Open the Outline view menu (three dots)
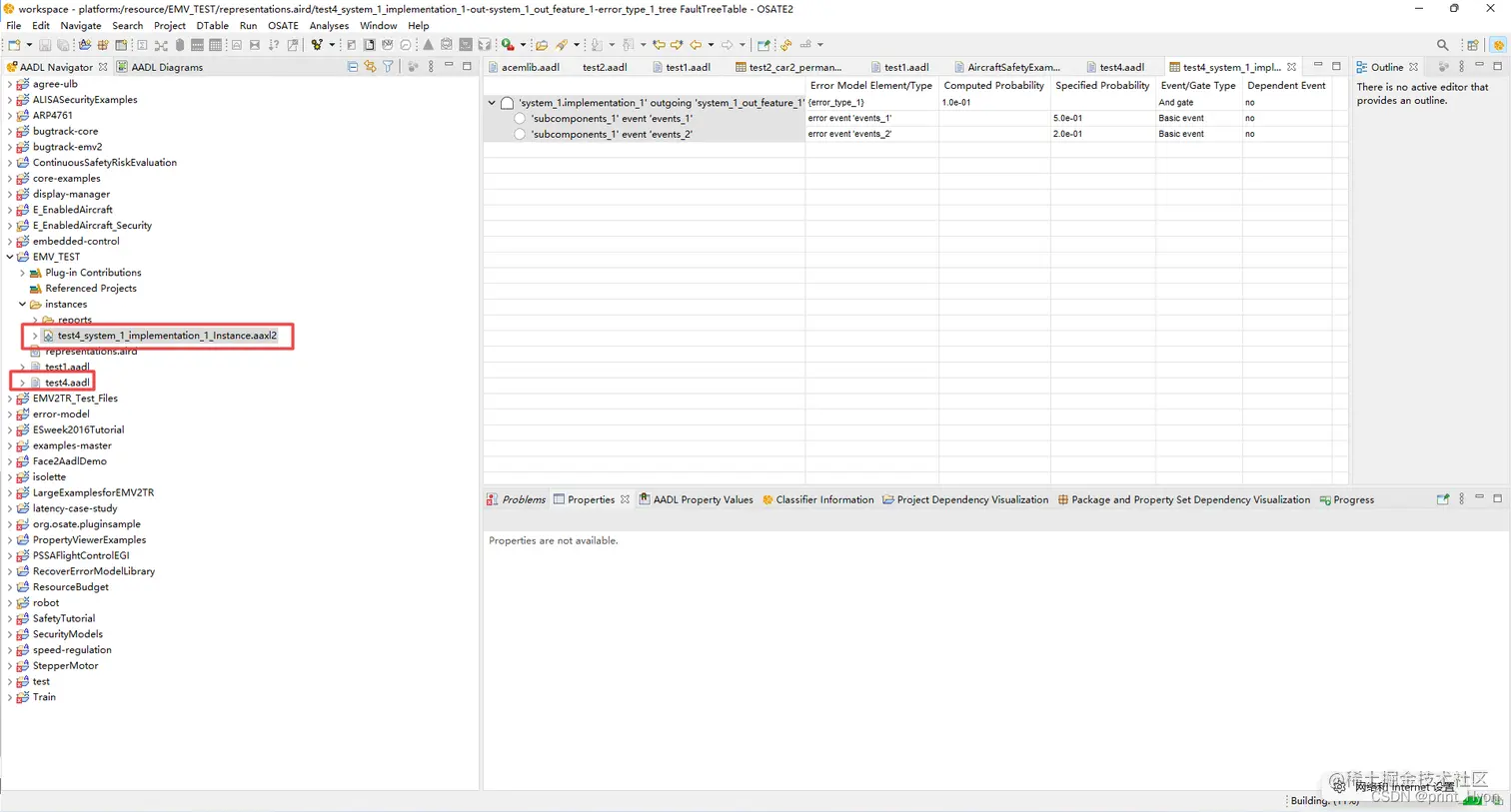The width and height of the screenshot is (1511, 812). [1461, 67]
